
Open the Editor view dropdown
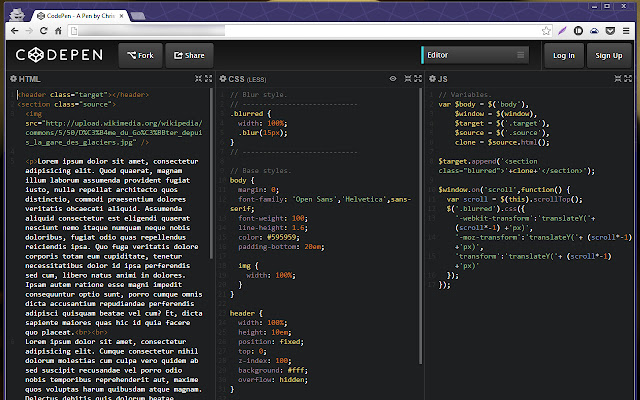pos(475,55)
